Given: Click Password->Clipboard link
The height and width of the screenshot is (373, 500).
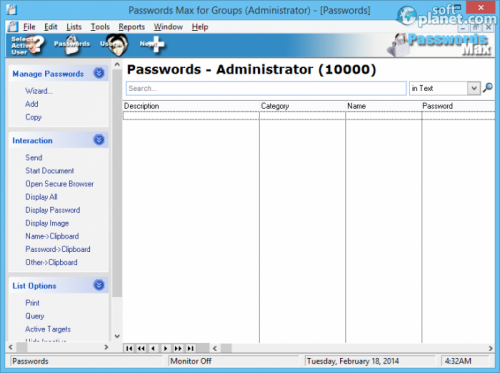Looking at the screenshot, I should pyautogui.click(x=58, y=249).
